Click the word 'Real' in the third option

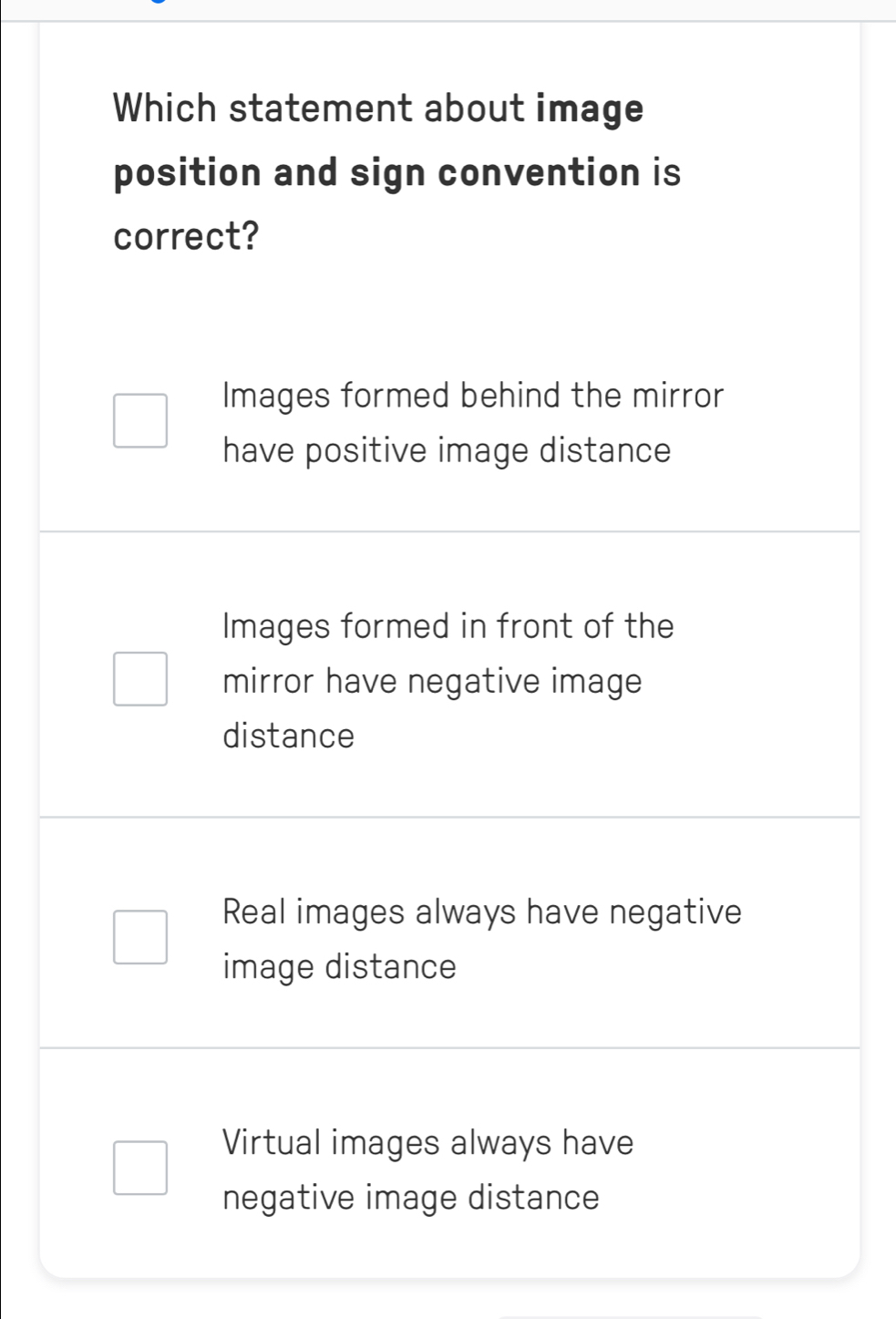pos(255,912)
